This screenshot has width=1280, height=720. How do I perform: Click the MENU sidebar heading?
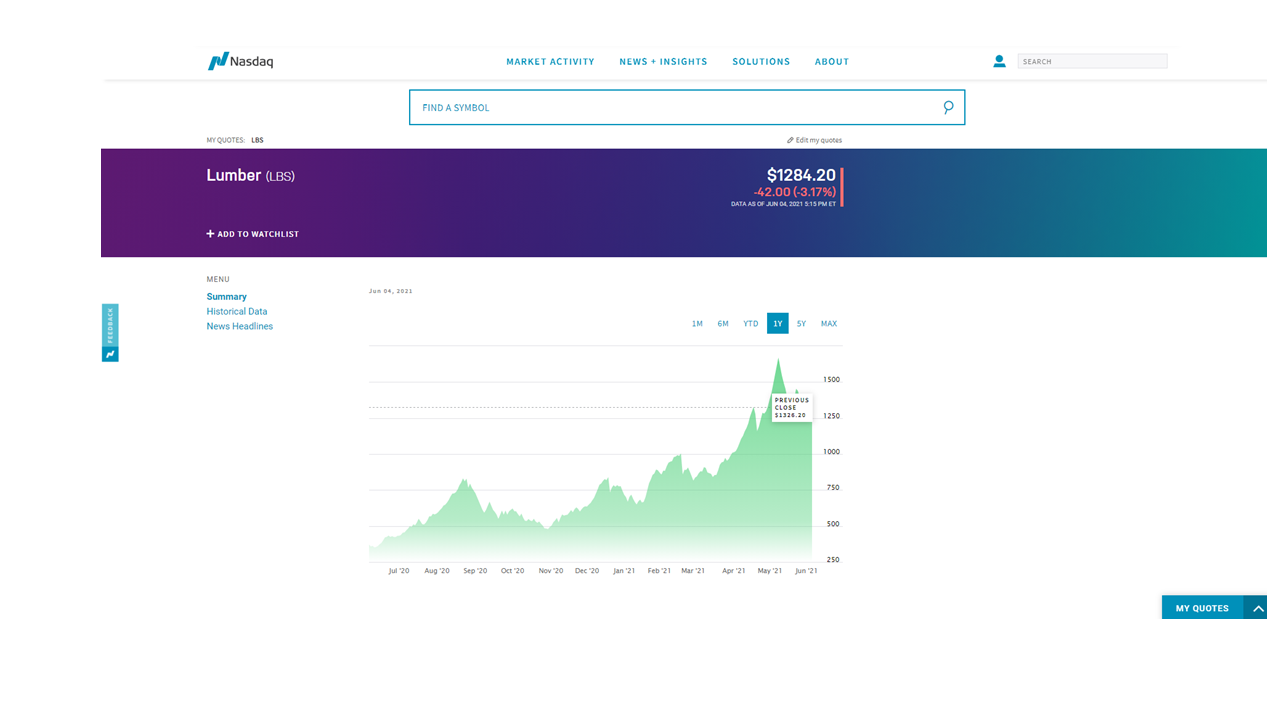click(218, 279)
